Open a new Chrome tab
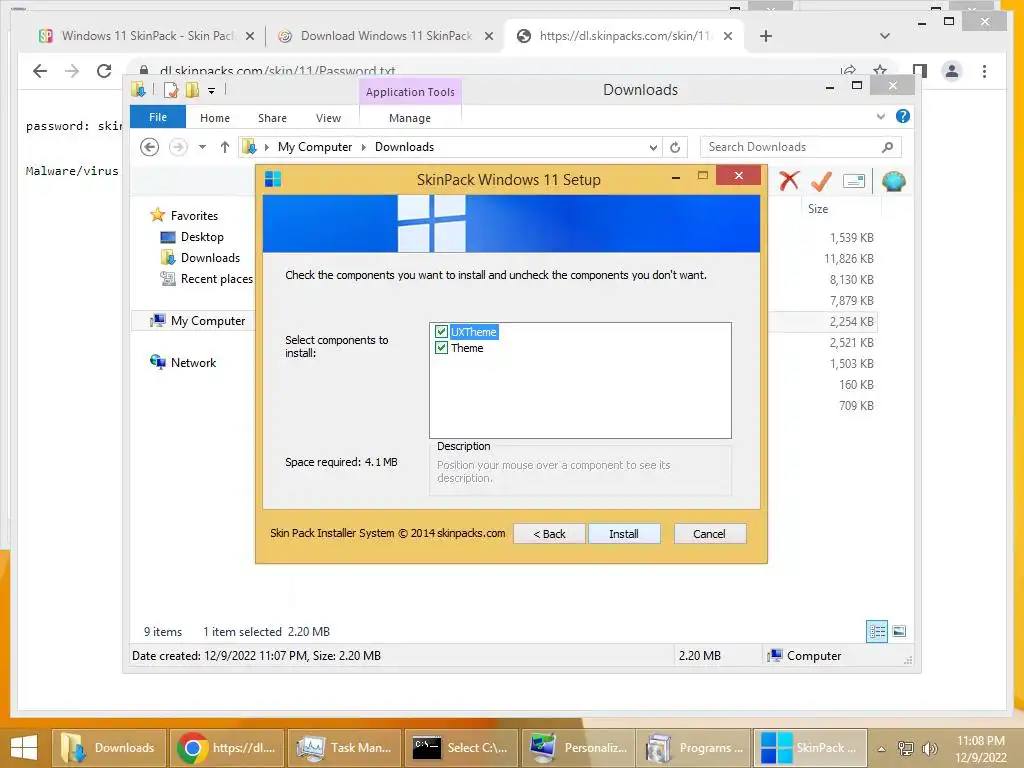1024x768 pixels. 766,37
